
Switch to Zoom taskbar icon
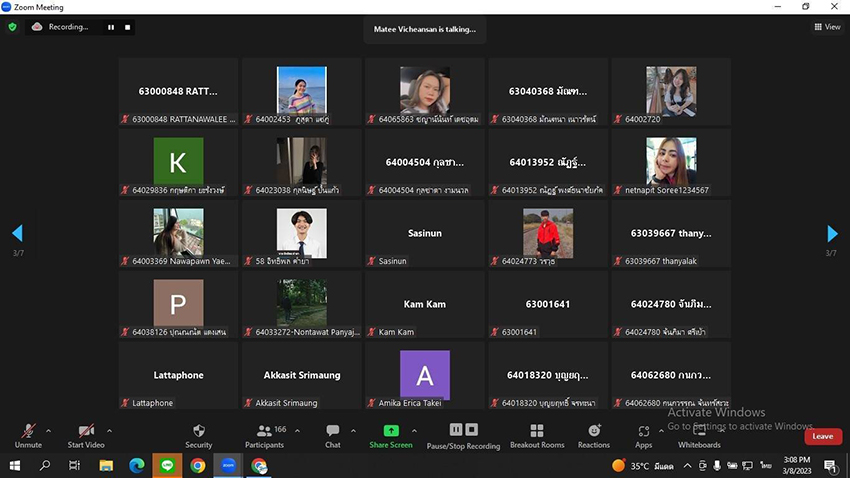coord(228,466)
